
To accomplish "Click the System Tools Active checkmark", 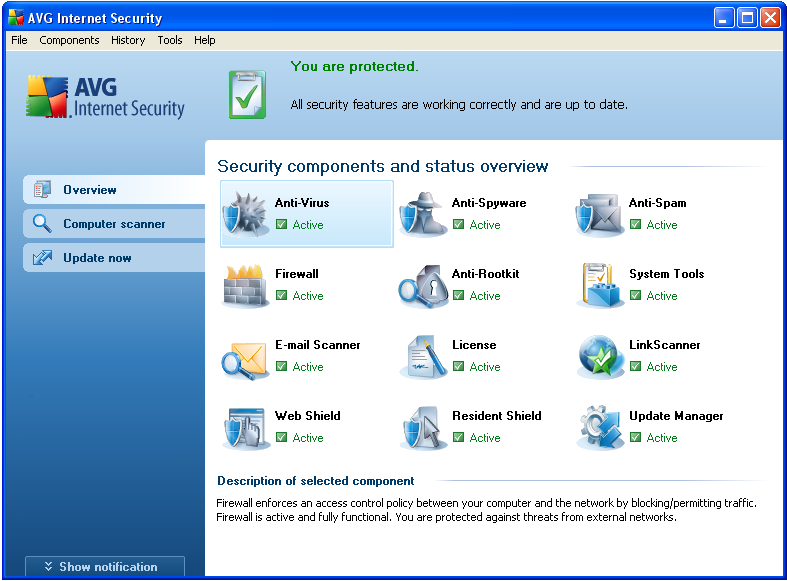I will (635, 295).
